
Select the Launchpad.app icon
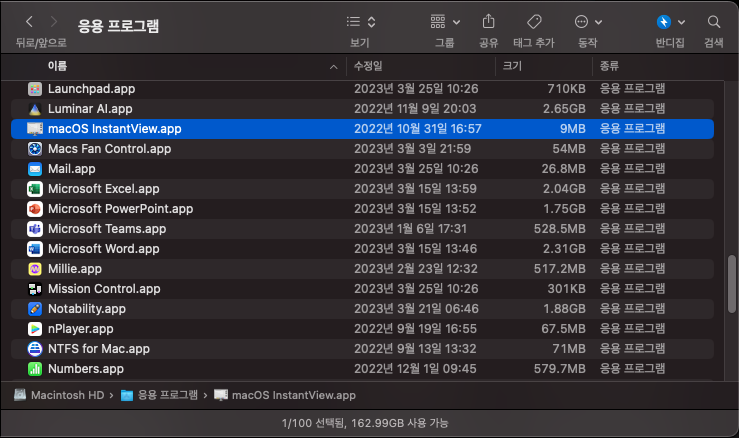tap(35, 89)
